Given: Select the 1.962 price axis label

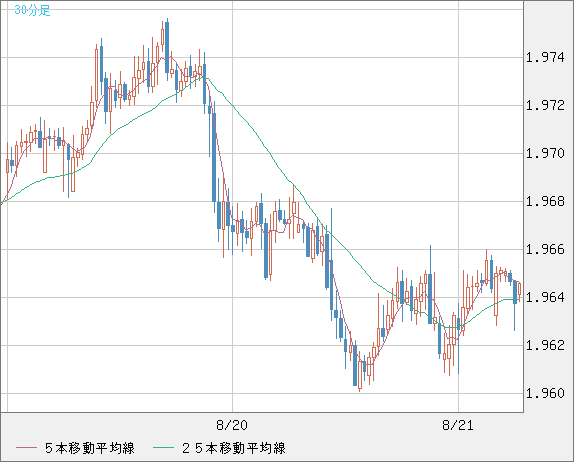Looking at the screenshot, I should [x=545, y=345].
